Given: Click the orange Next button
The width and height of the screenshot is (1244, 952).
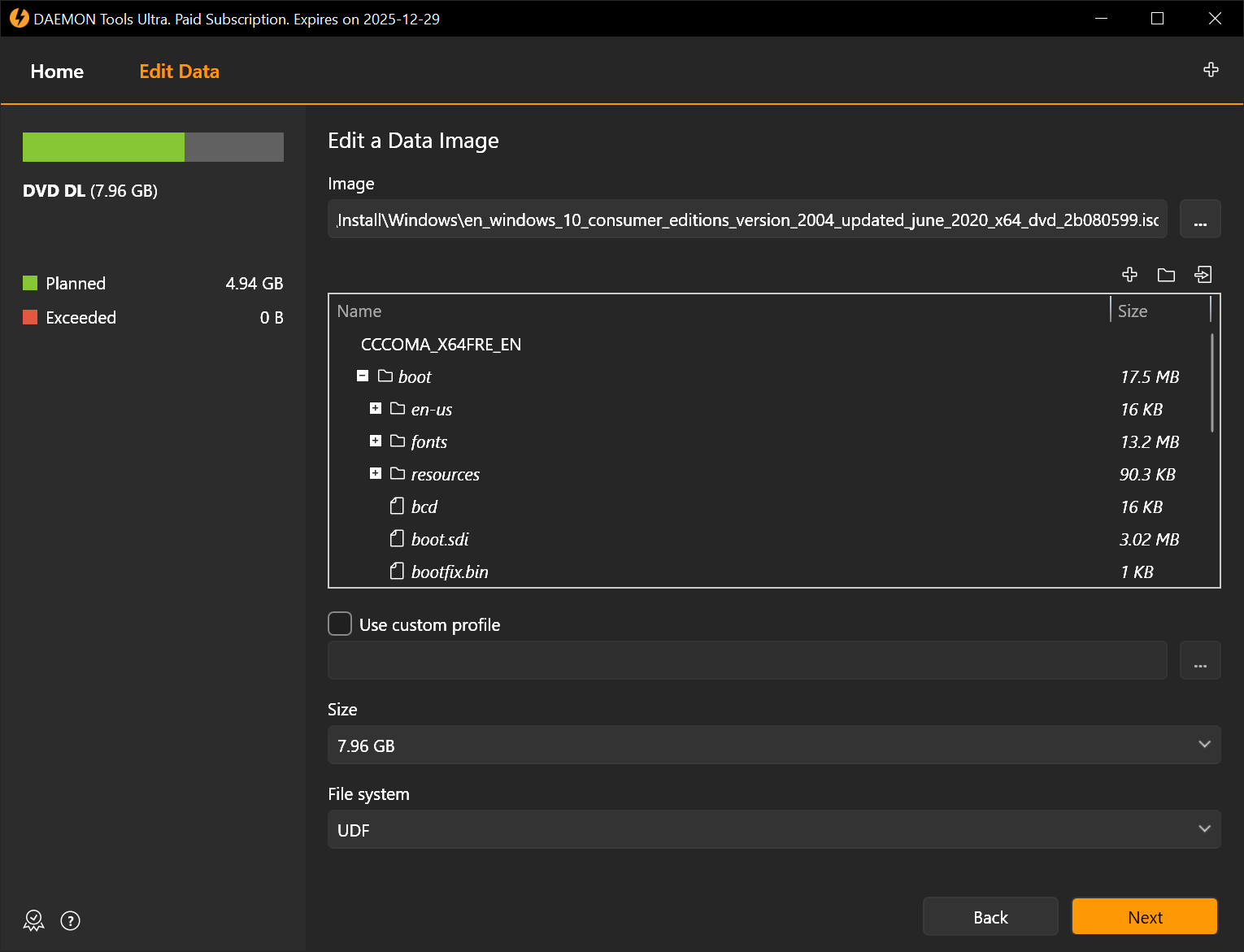Looking at the screenshot, I should pos(1144,917).
